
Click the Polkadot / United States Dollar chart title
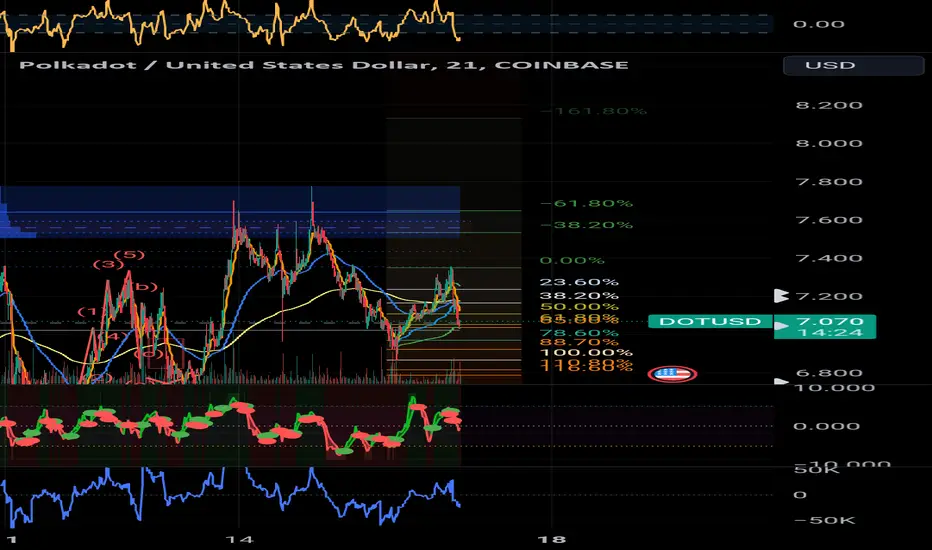point(323,65)
